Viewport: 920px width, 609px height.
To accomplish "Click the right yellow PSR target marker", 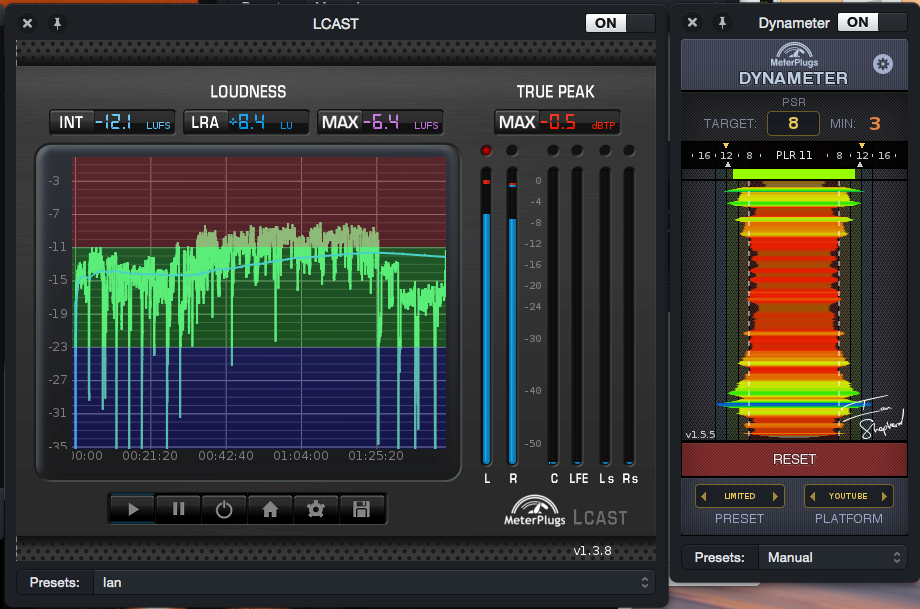I will point(862,146).
